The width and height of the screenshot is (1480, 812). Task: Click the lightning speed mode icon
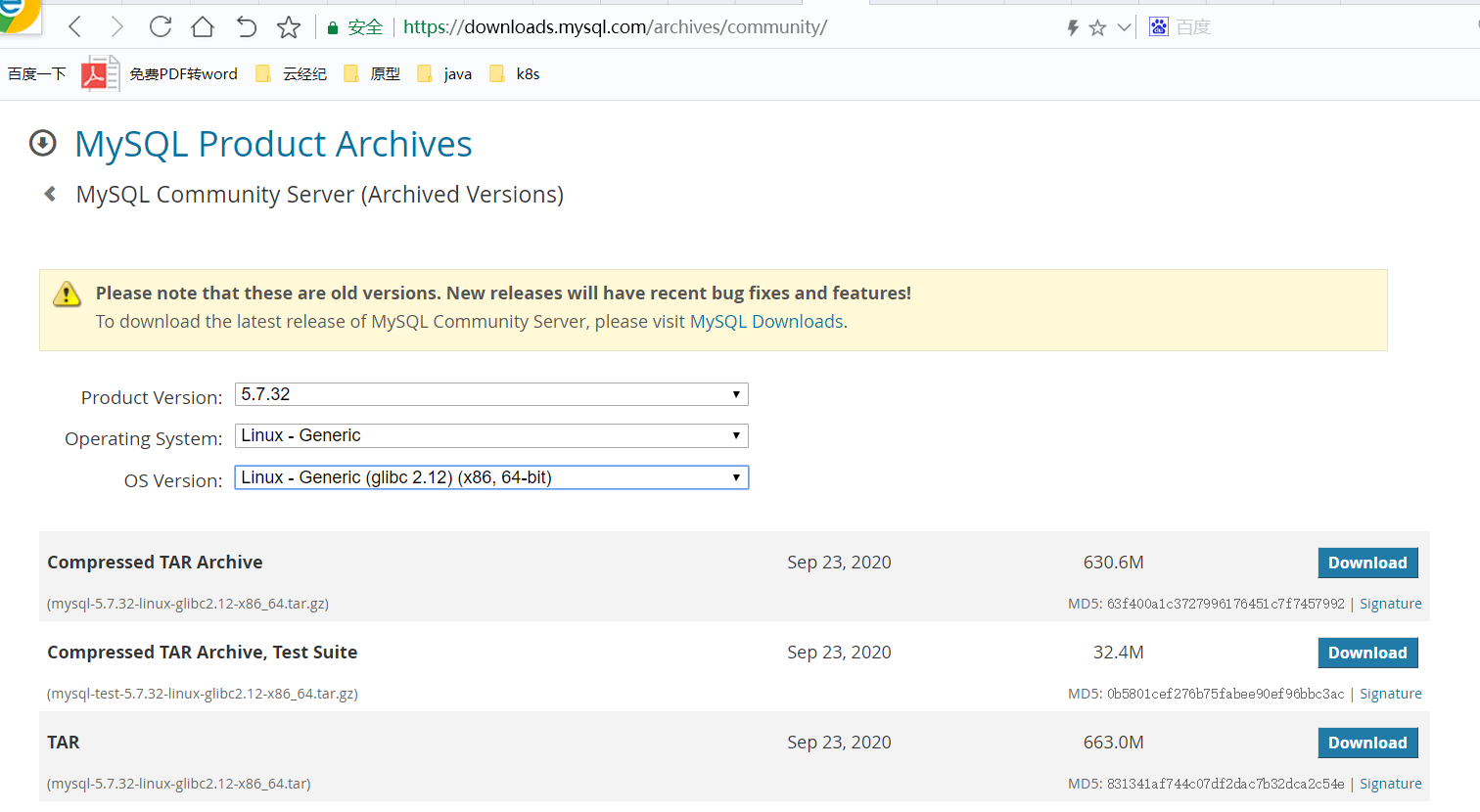tap(1073, 27)
